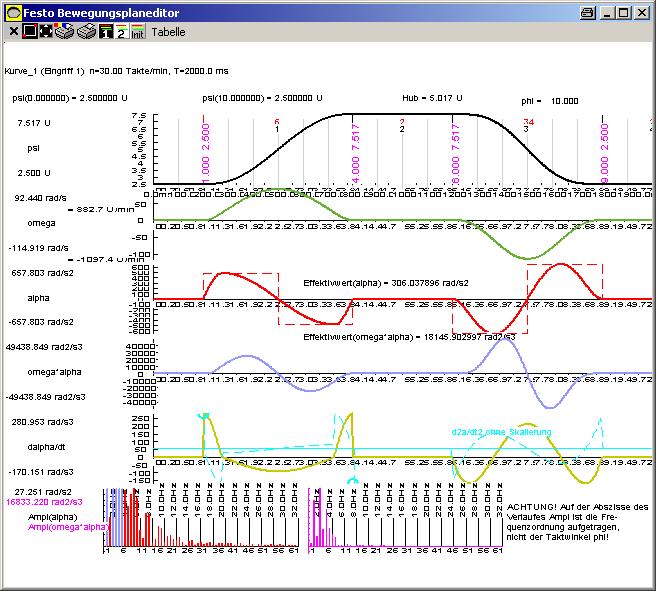Click the magenta marker labeled 4.000 7.517

click(355, 153)
